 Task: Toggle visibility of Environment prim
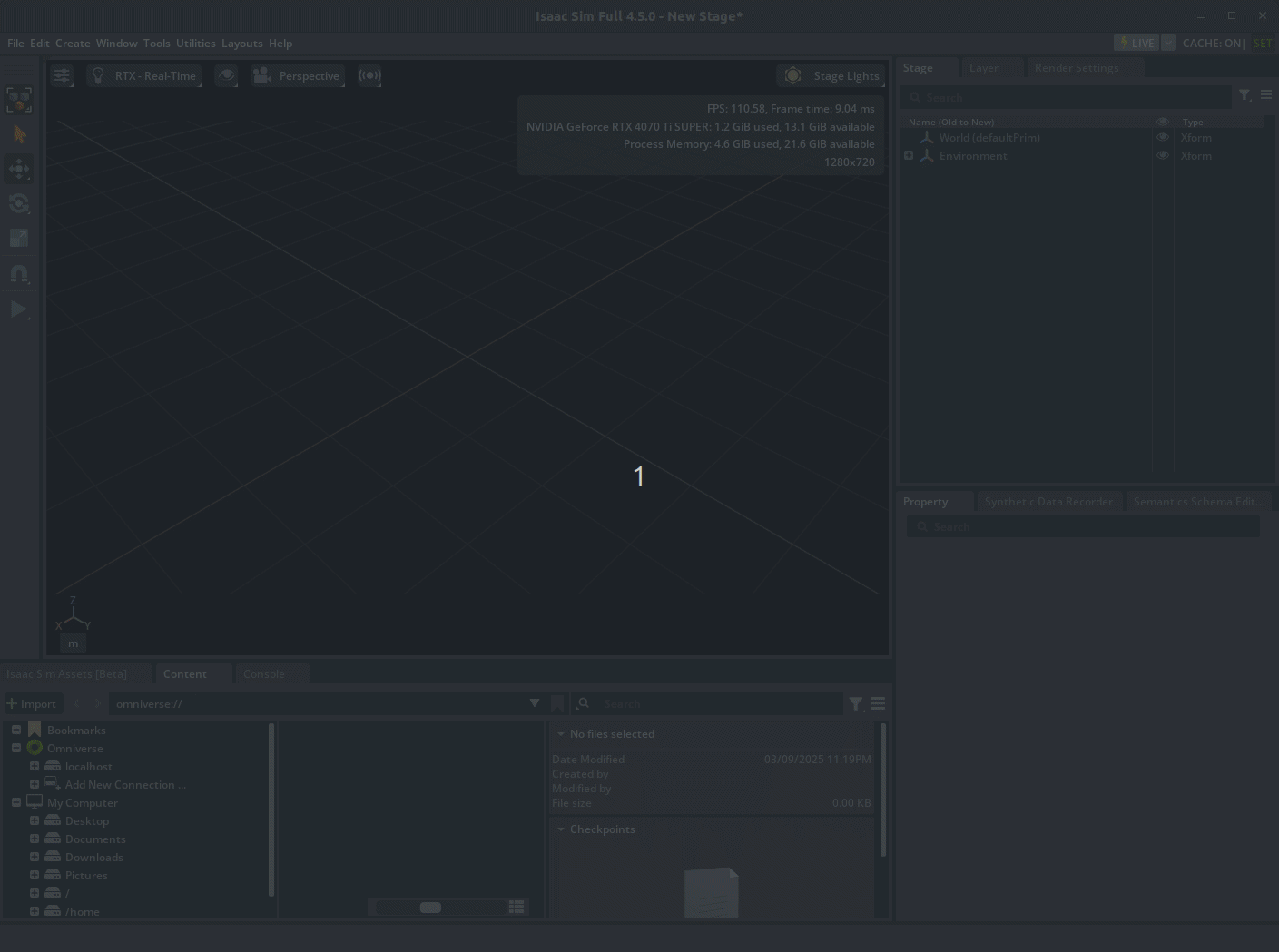point(1163,156)
